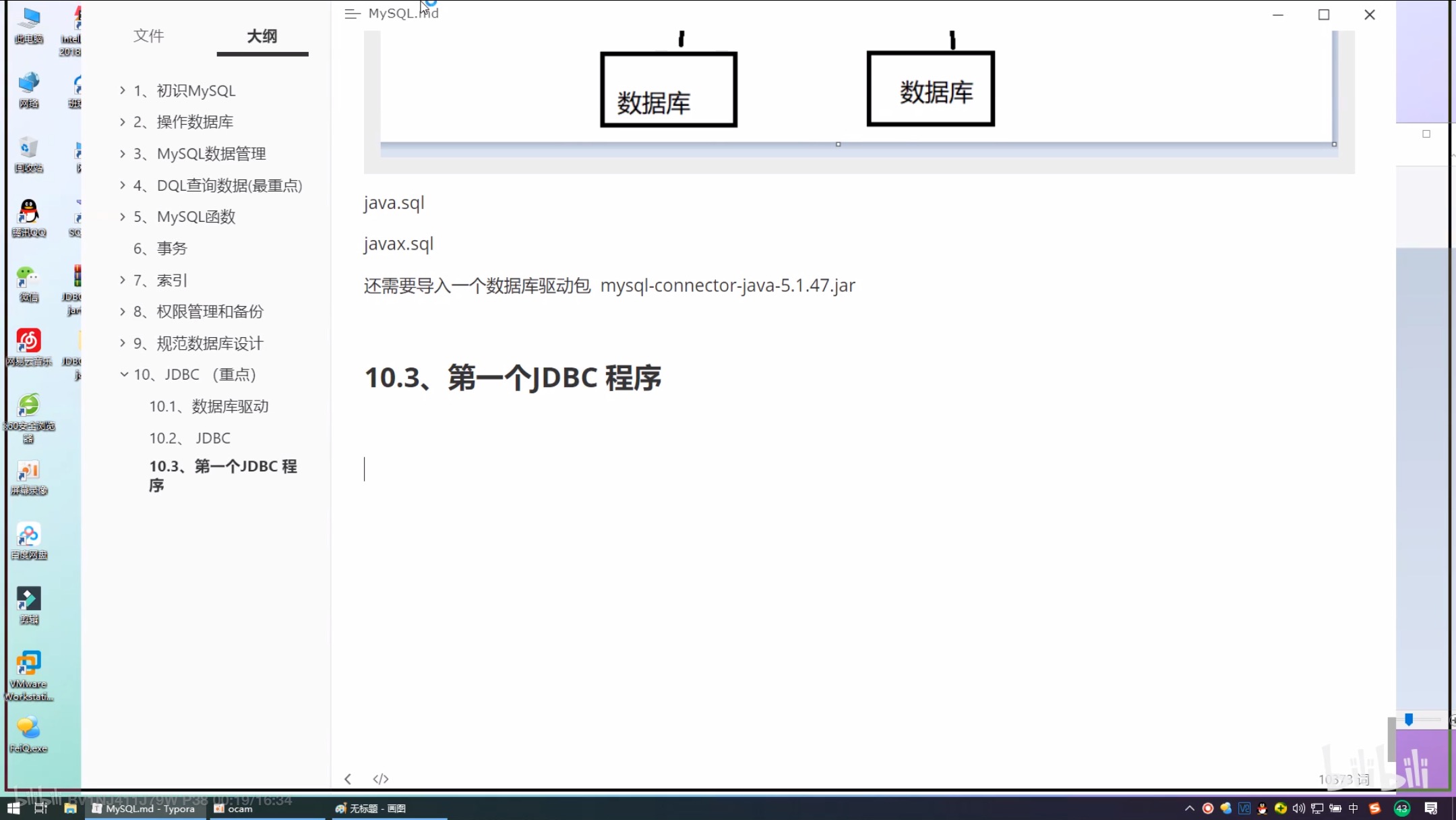Screen dimensions: 1456x820
Task: Select the 大纲 outline tab
Action: 262,36
